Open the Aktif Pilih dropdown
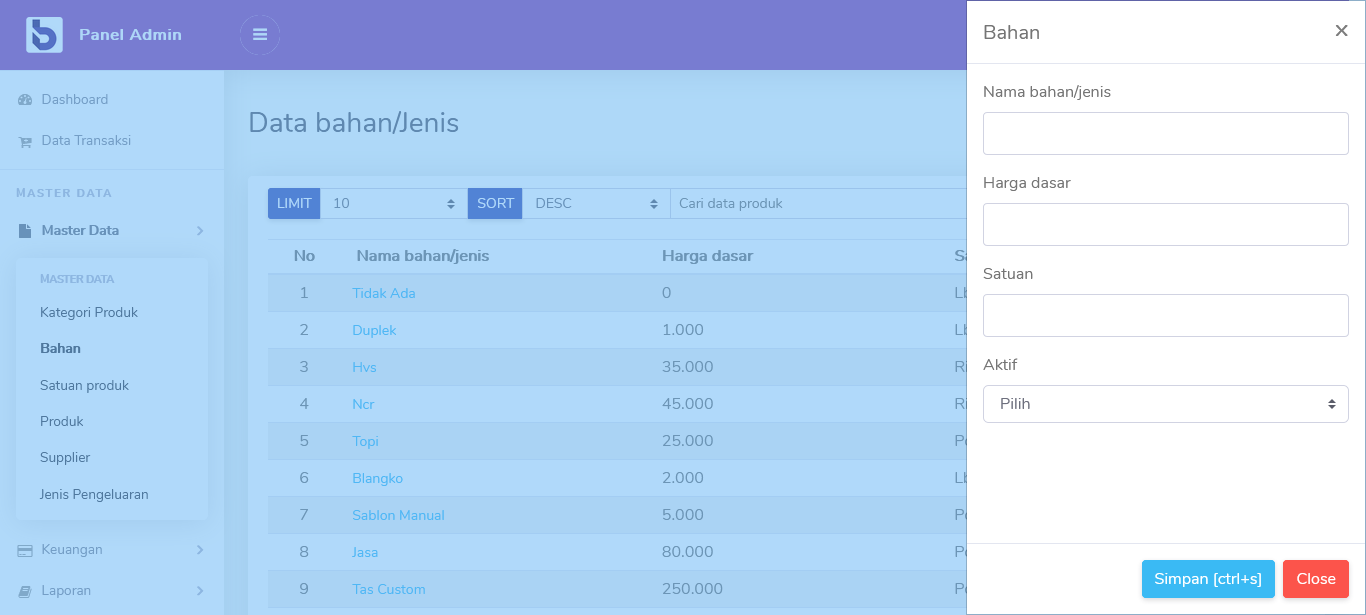 1166,404
